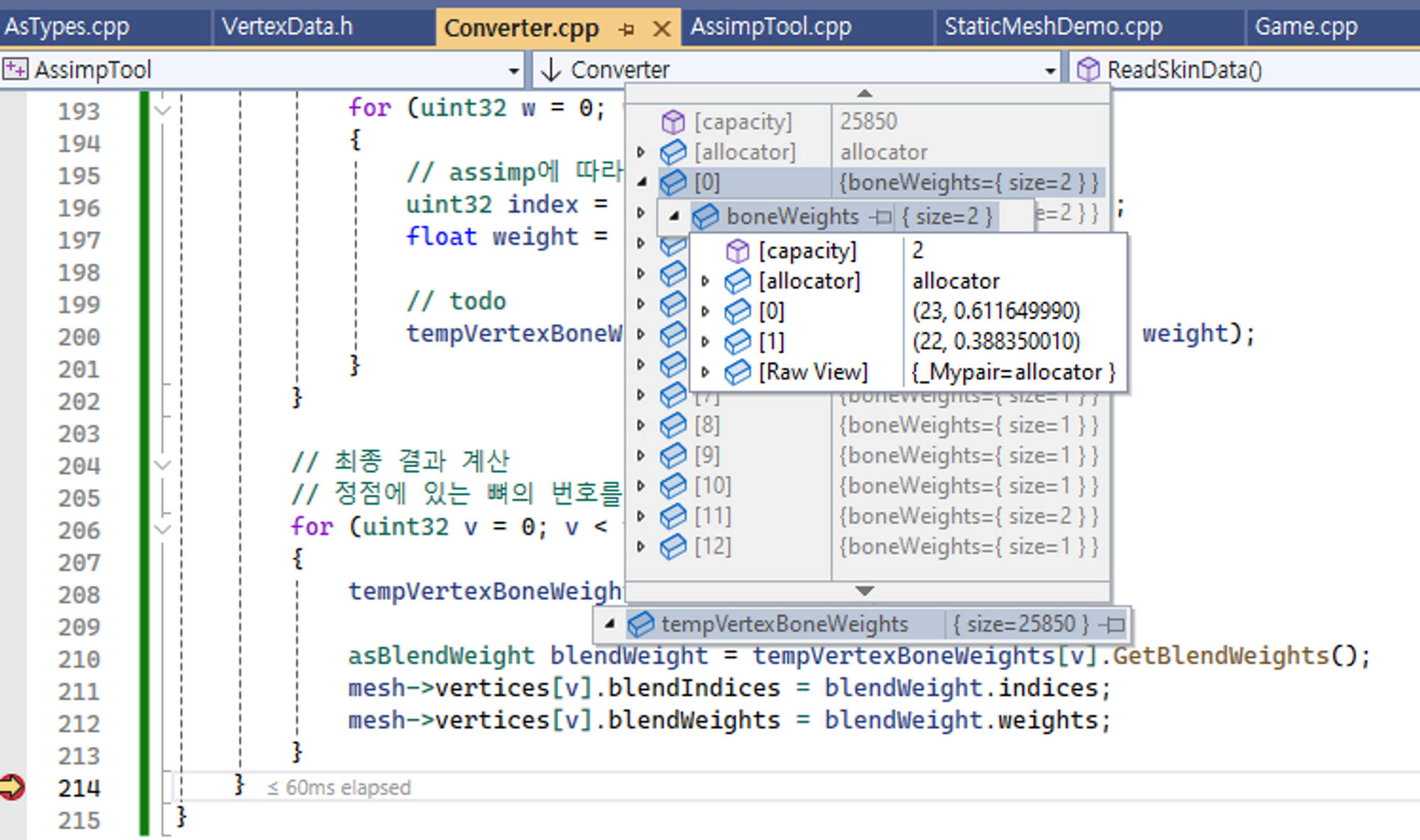Viewport: 1420px width, 840px height.
Task: Pin the boneWeights datatip to source
Action: [x=883, y=217]
